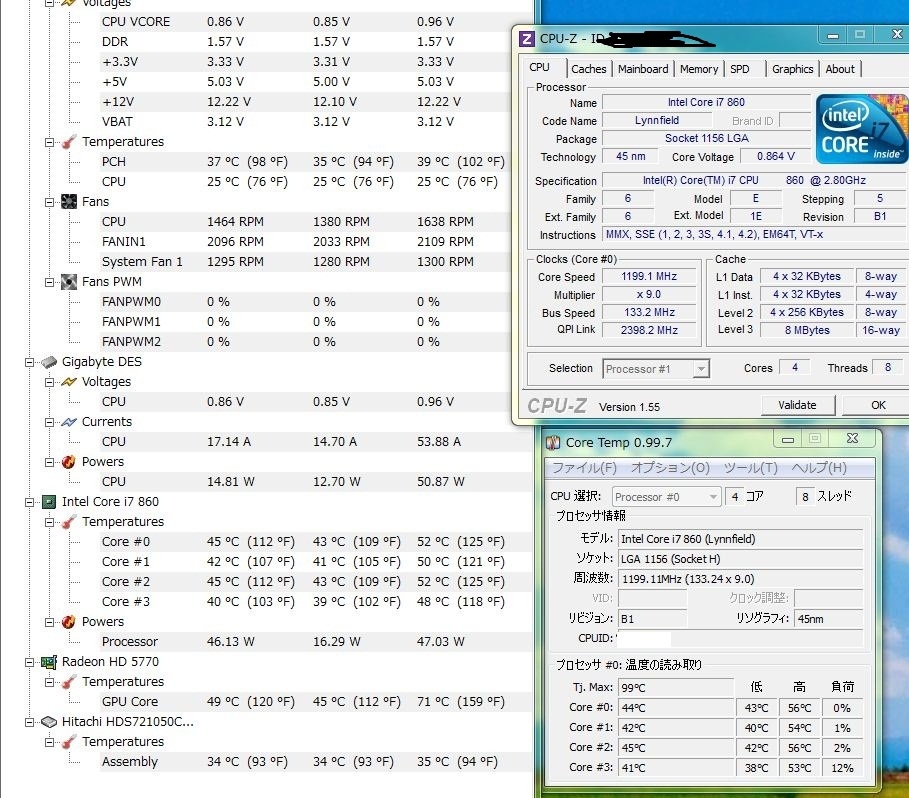This screenshot has width=909, height=798.
Task: Click the Intel Core i7 860 Name field in CPU-Z
Action: pyautogui.click(x=706, y=102)
